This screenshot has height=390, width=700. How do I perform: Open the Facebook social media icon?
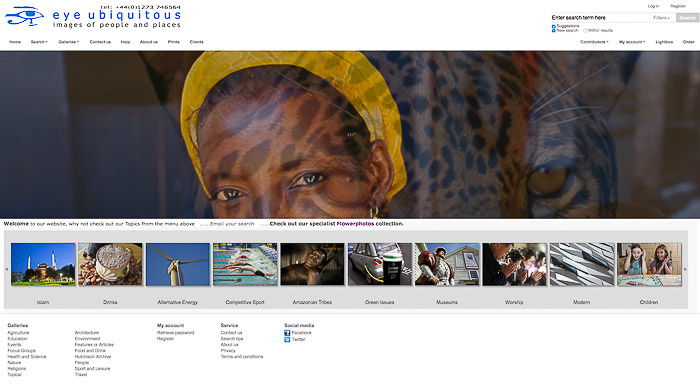click(x=287, y=333)
